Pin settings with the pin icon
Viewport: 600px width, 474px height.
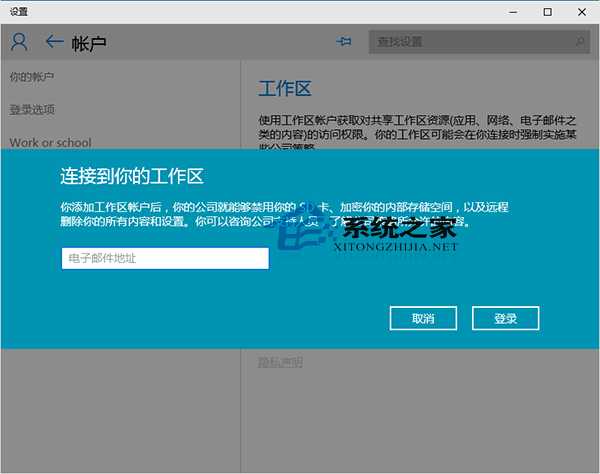(344, 41)
